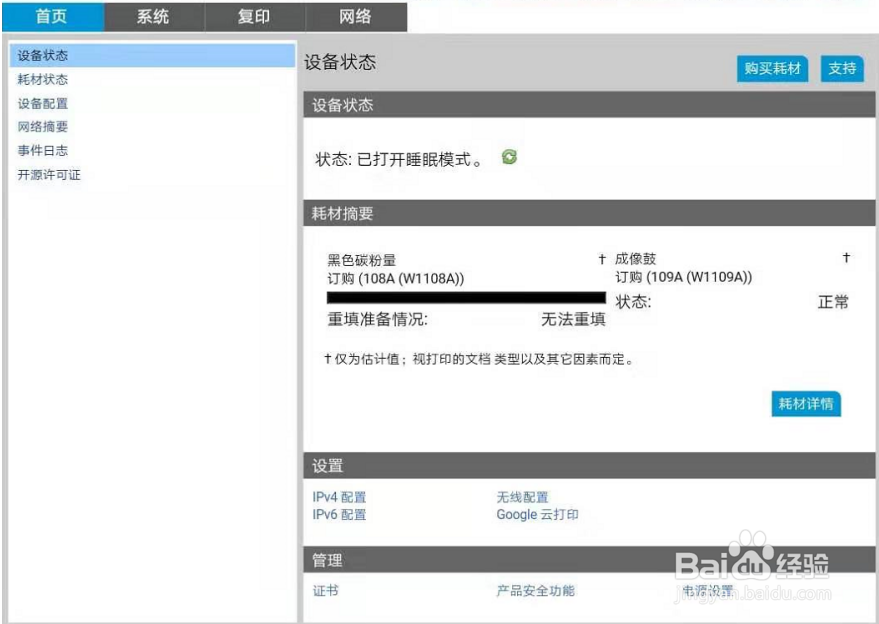Screen dimensions: 879x624
Task: Switch to the 系统 tab
Action: pos(152,17)
